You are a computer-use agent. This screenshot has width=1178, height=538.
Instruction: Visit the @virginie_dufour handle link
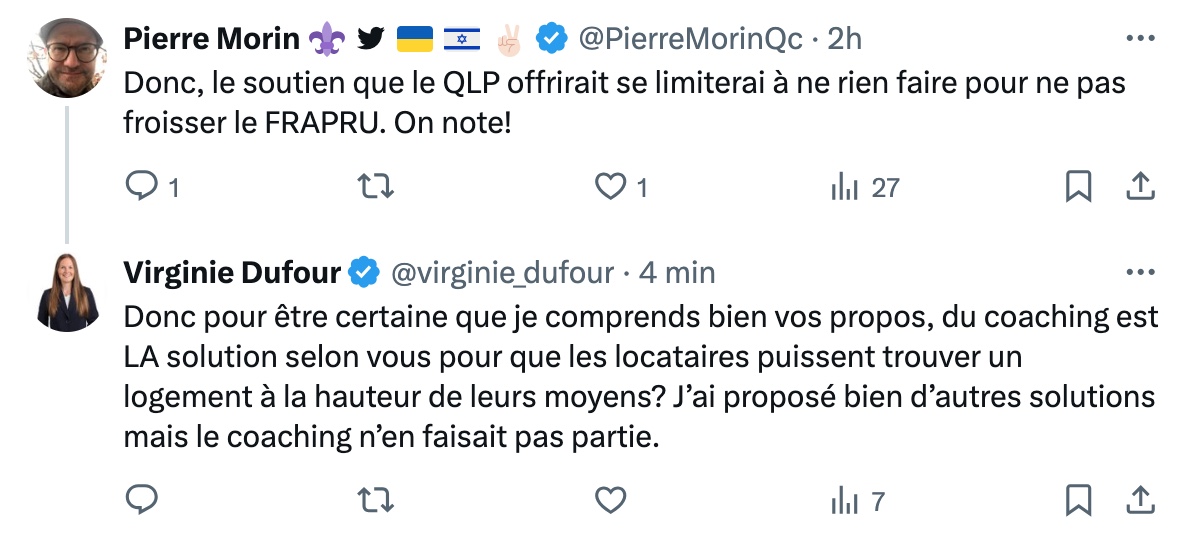tap(503, 273)
